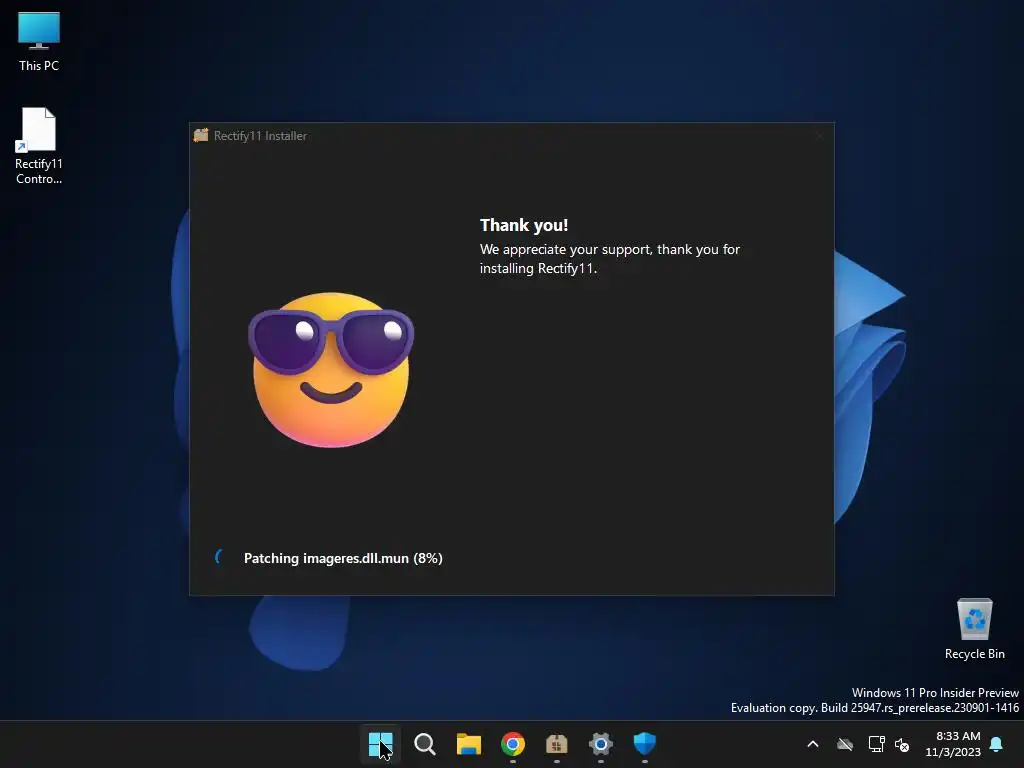1024x768 pixels.
Task: Switch to Rectify11 Installer taskbar icon
Action: (x=556, y=744)
